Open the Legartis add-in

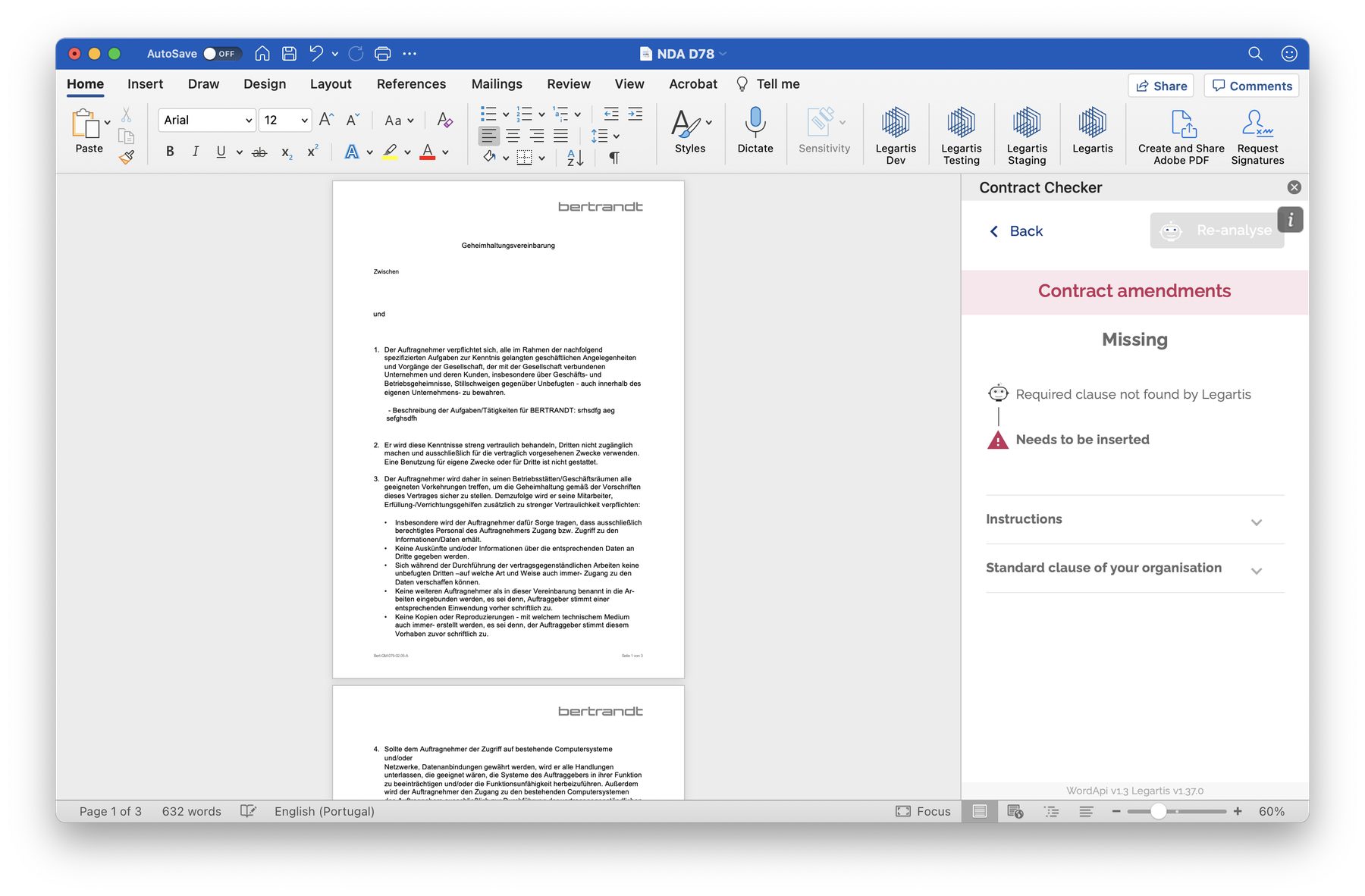[1093, 130]
